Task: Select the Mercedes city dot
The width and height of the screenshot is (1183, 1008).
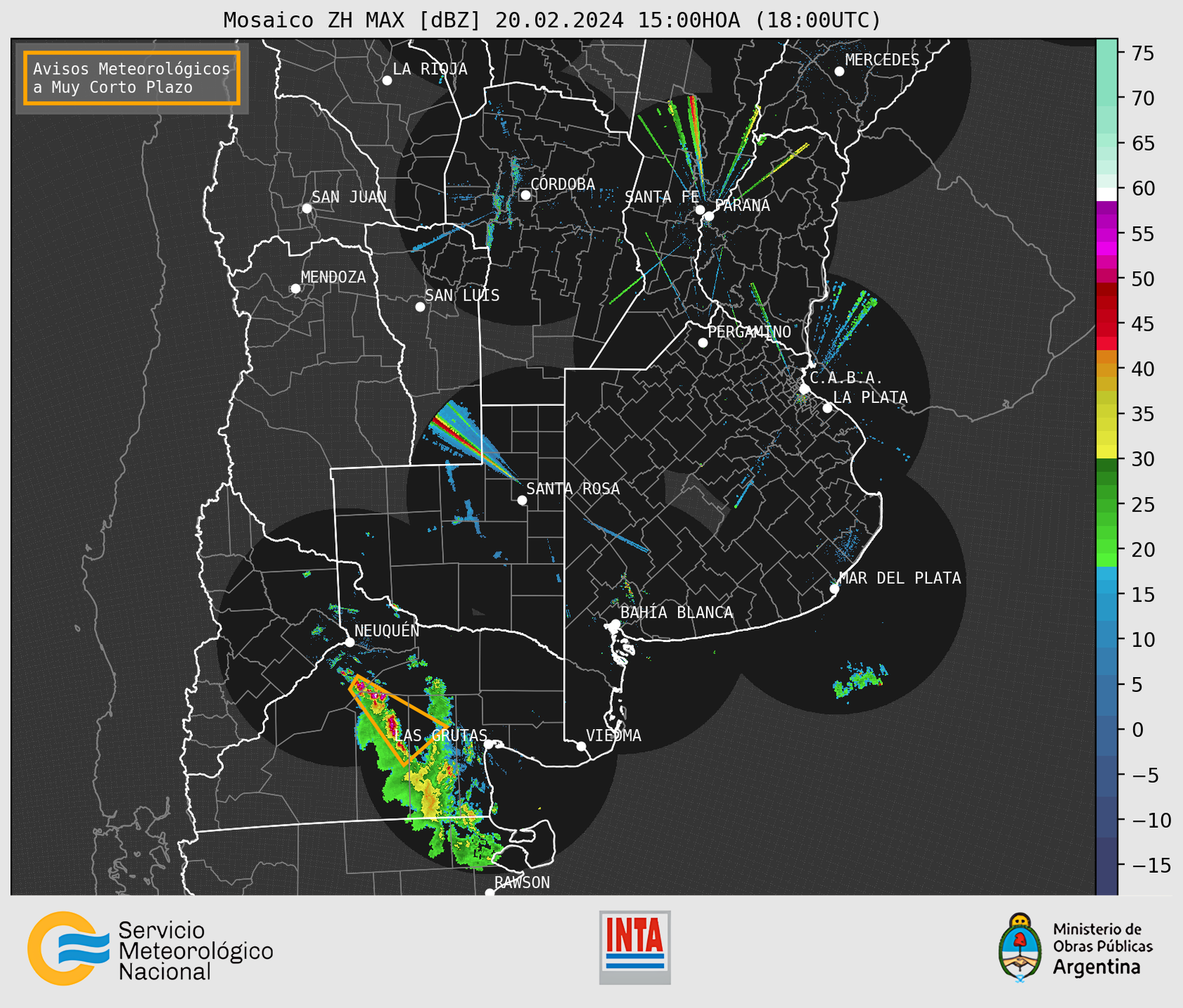Action: (x=839, y=71)
